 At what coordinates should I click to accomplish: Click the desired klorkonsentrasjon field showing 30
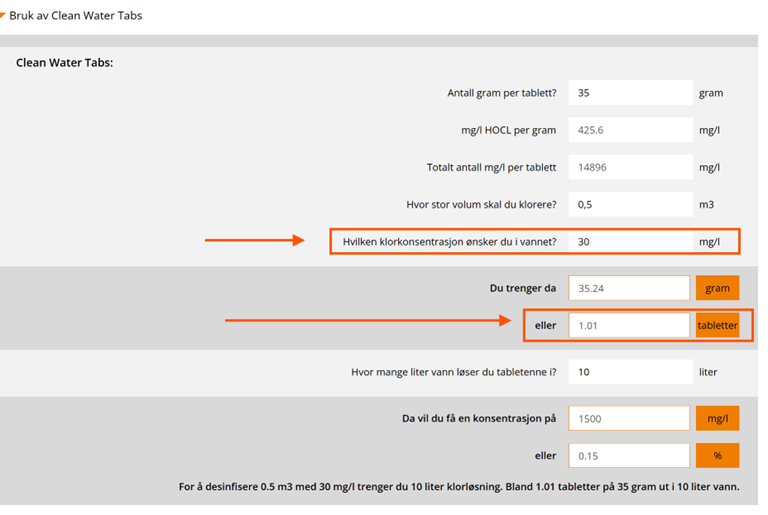click(629, 242)
